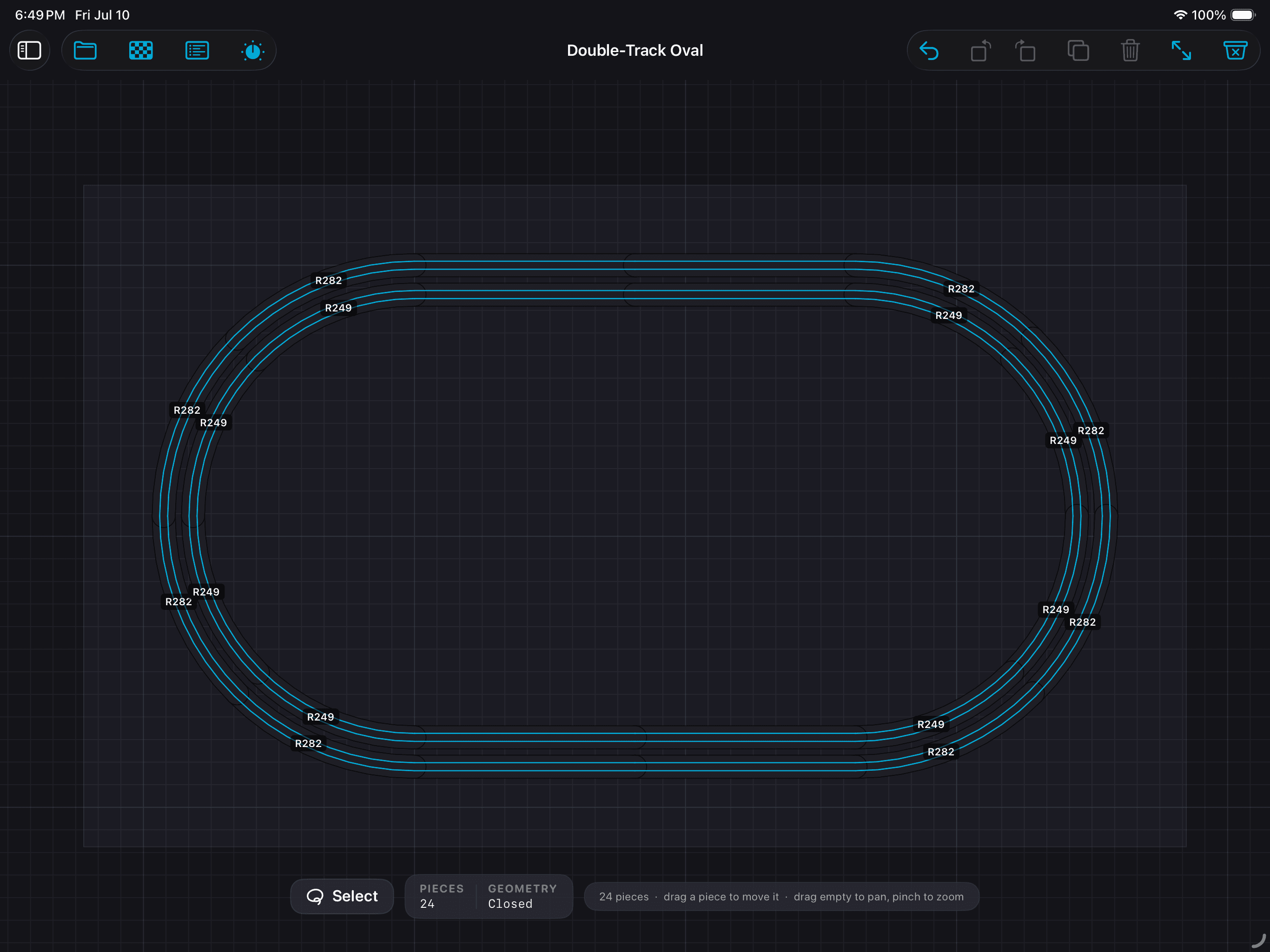
Task: Tap the battery indicator
Action: (x=1243, y=15)
